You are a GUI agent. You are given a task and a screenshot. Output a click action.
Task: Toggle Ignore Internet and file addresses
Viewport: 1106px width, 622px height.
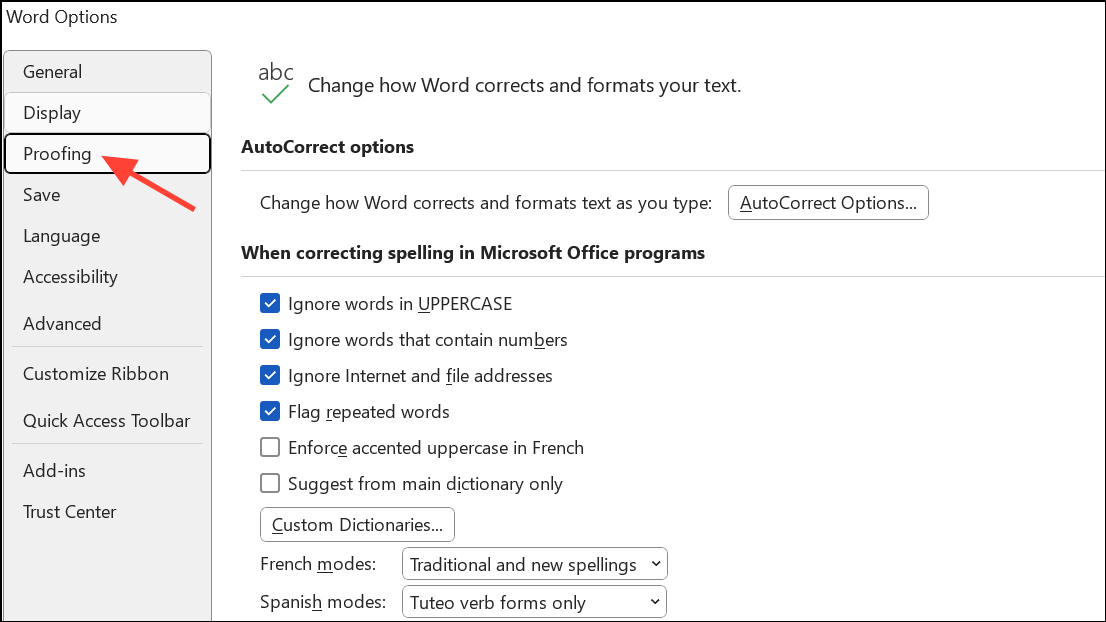(x=270, y=375)
